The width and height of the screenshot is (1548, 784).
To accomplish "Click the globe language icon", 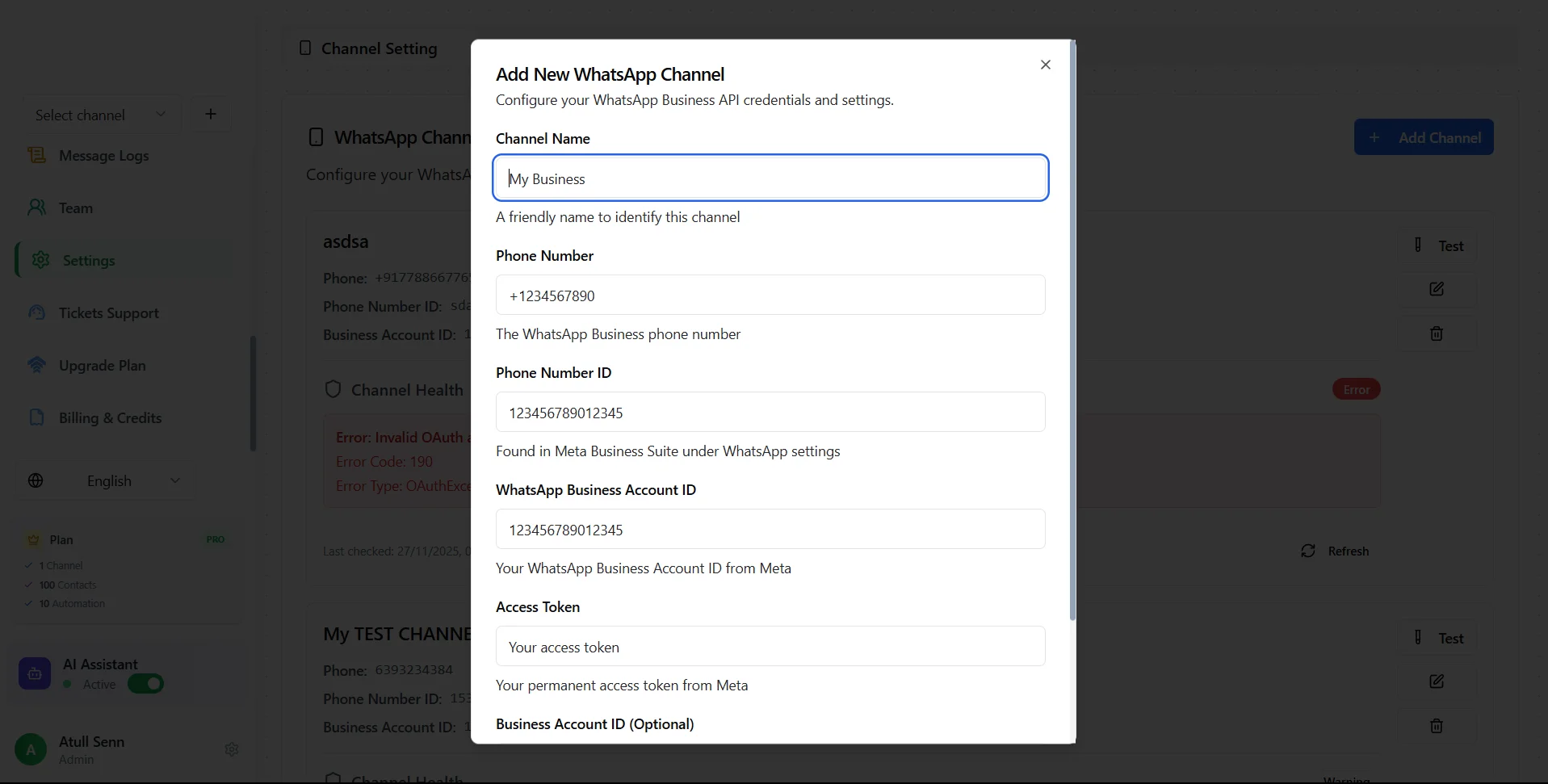I will tap(36, 480).
